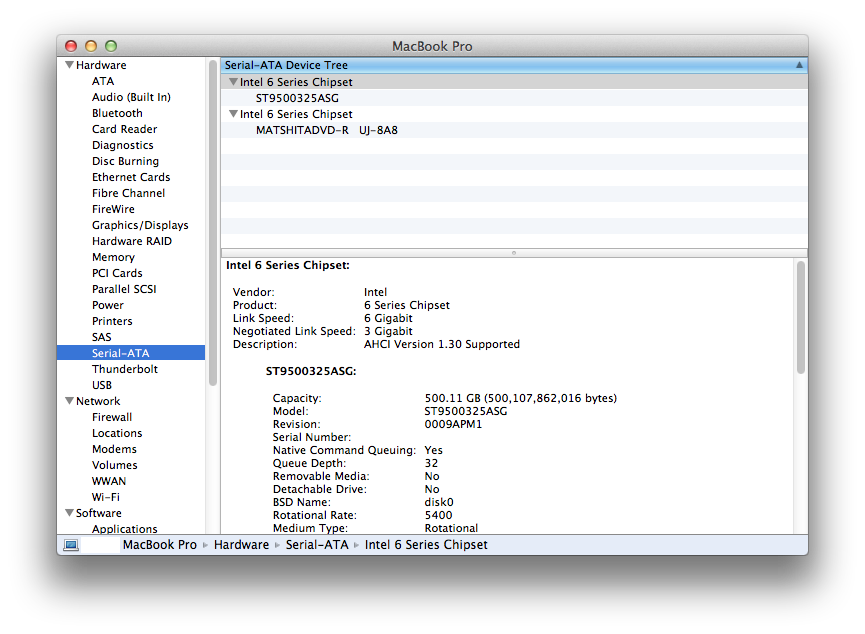Screen dimensions: 865x634
Task: Click the yellow minimize window button
Action: (91, 46)
